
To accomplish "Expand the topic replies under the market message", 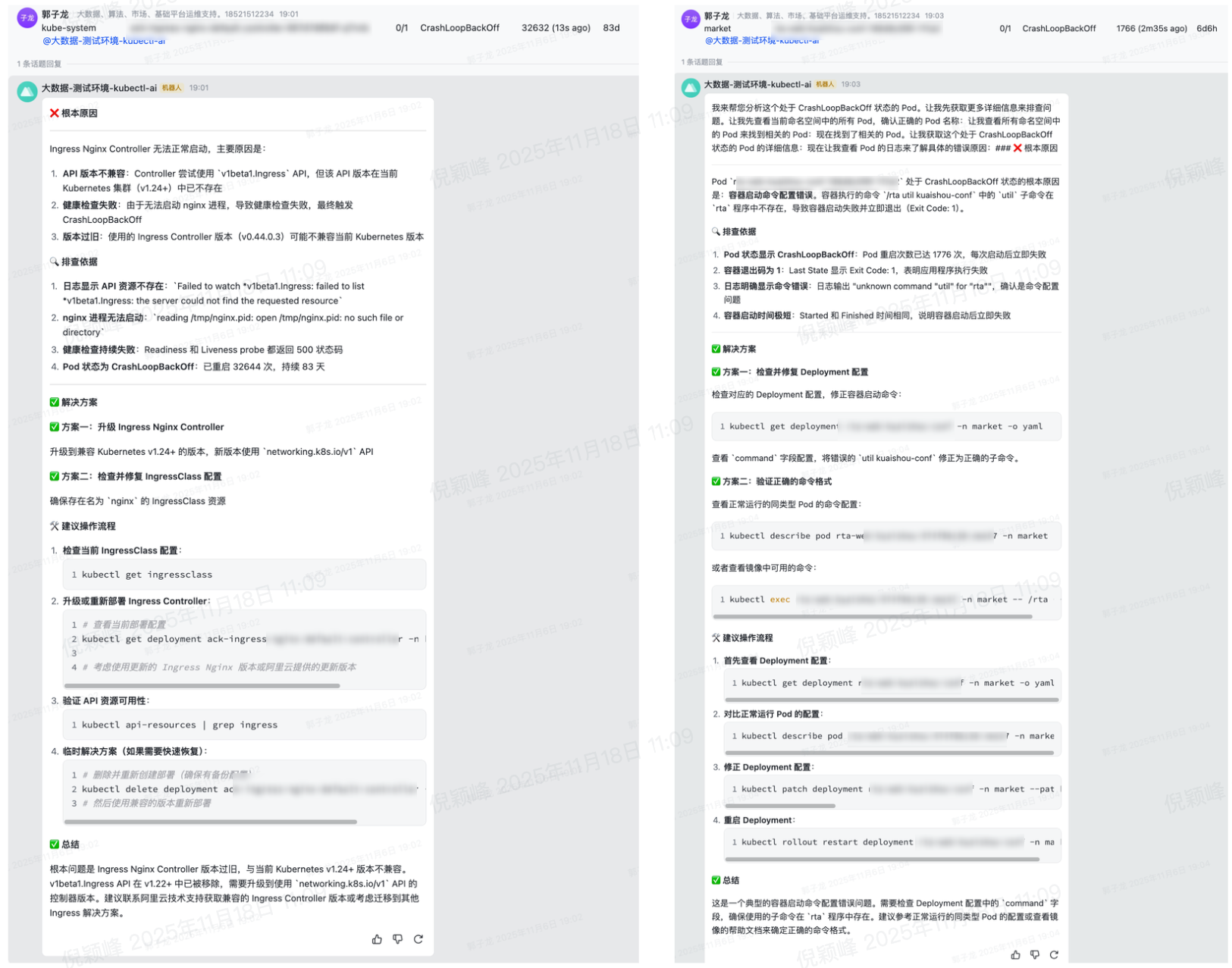I will coord(702,62).
